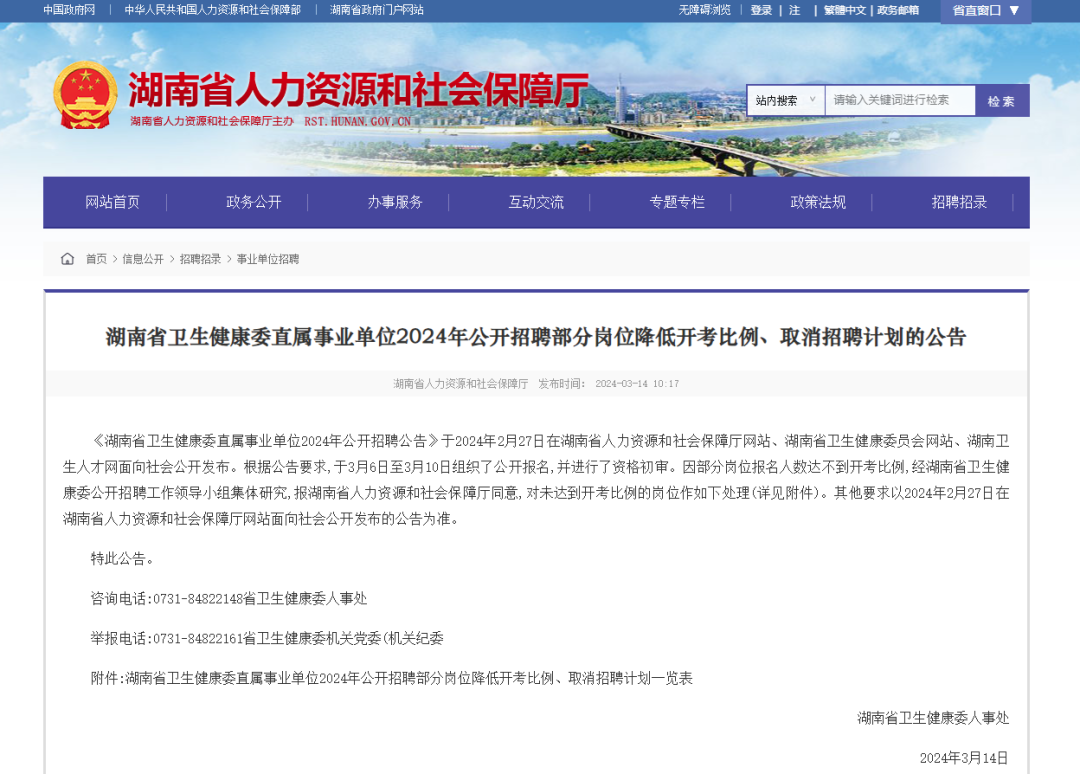Click the keyword search input field
This screenshot has width=1080, height=774.
coord(899,100)
